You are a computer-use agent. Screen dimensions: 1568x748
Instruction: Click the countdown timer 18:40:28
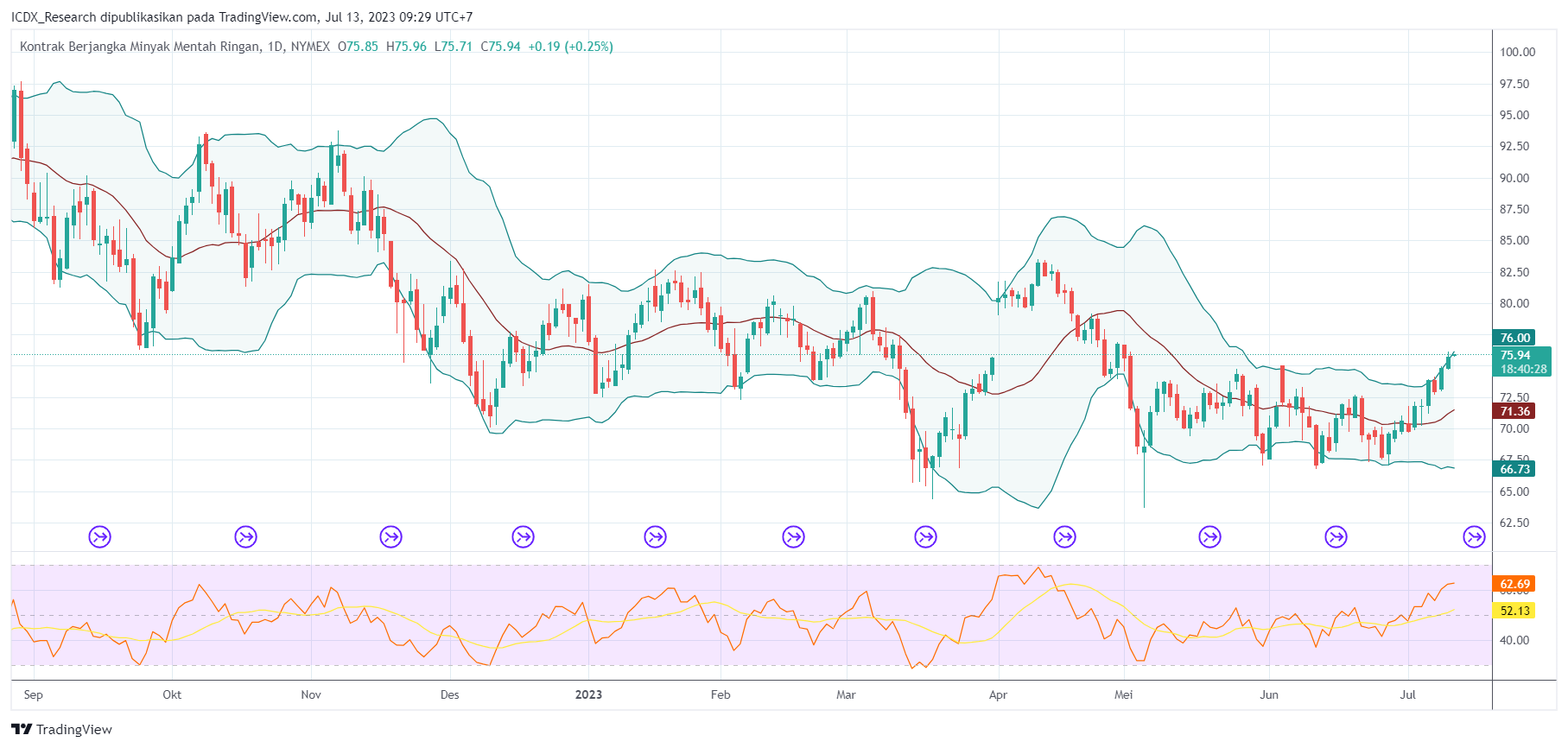1523,369
